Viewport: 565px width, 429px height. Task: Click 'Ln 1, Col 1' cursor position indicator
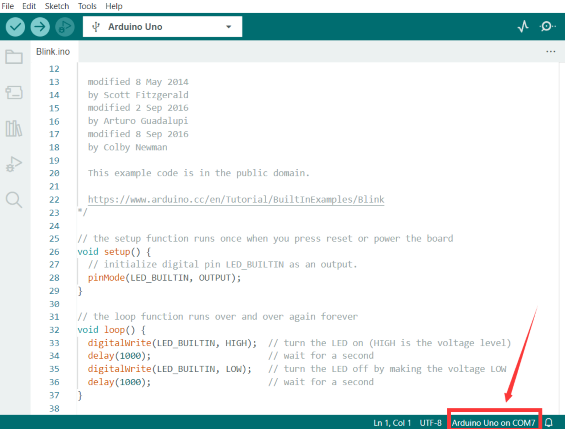[392, 423]
